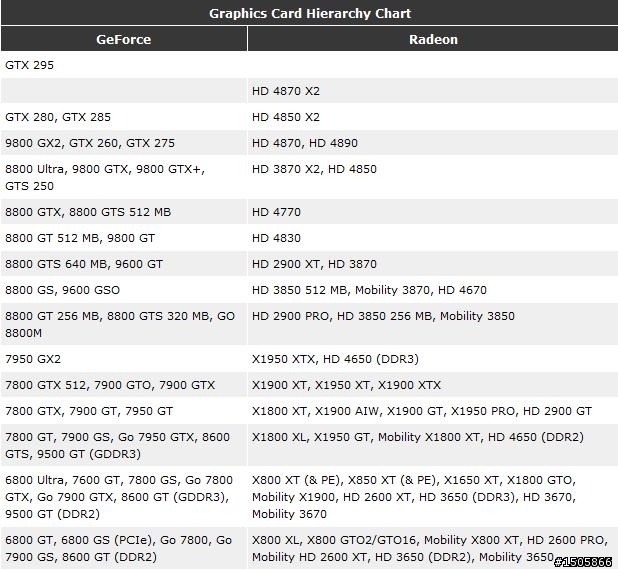This screenshot has width=618, height=570.
Task: Click the 8800 GT 256 MB, GO 8800M cell
Action: [x=124, y=324]
